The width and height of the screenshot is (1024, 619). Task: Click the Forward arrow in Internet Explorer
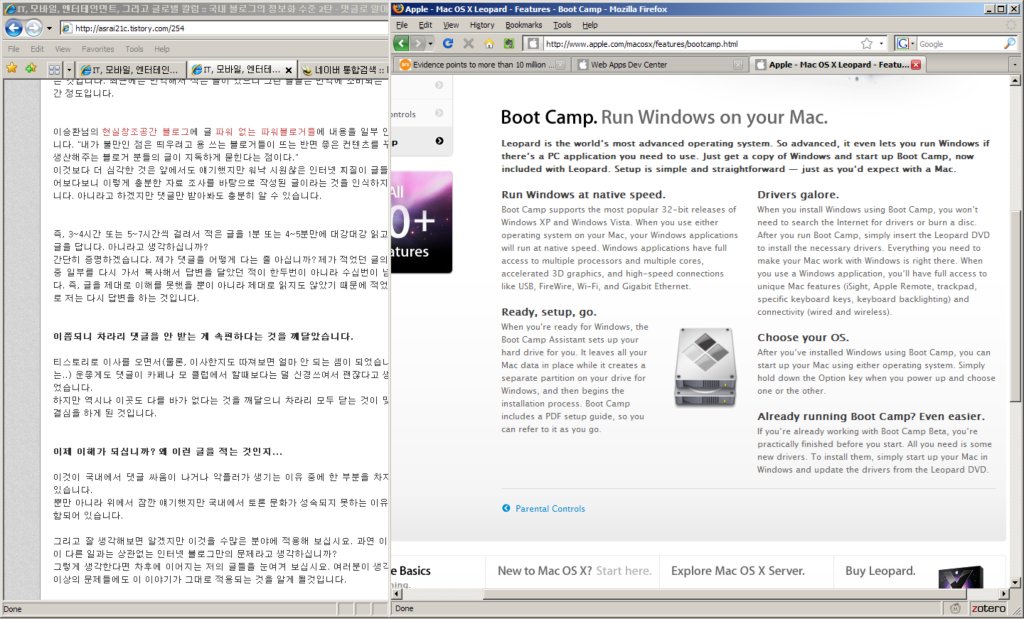point(34,28)
